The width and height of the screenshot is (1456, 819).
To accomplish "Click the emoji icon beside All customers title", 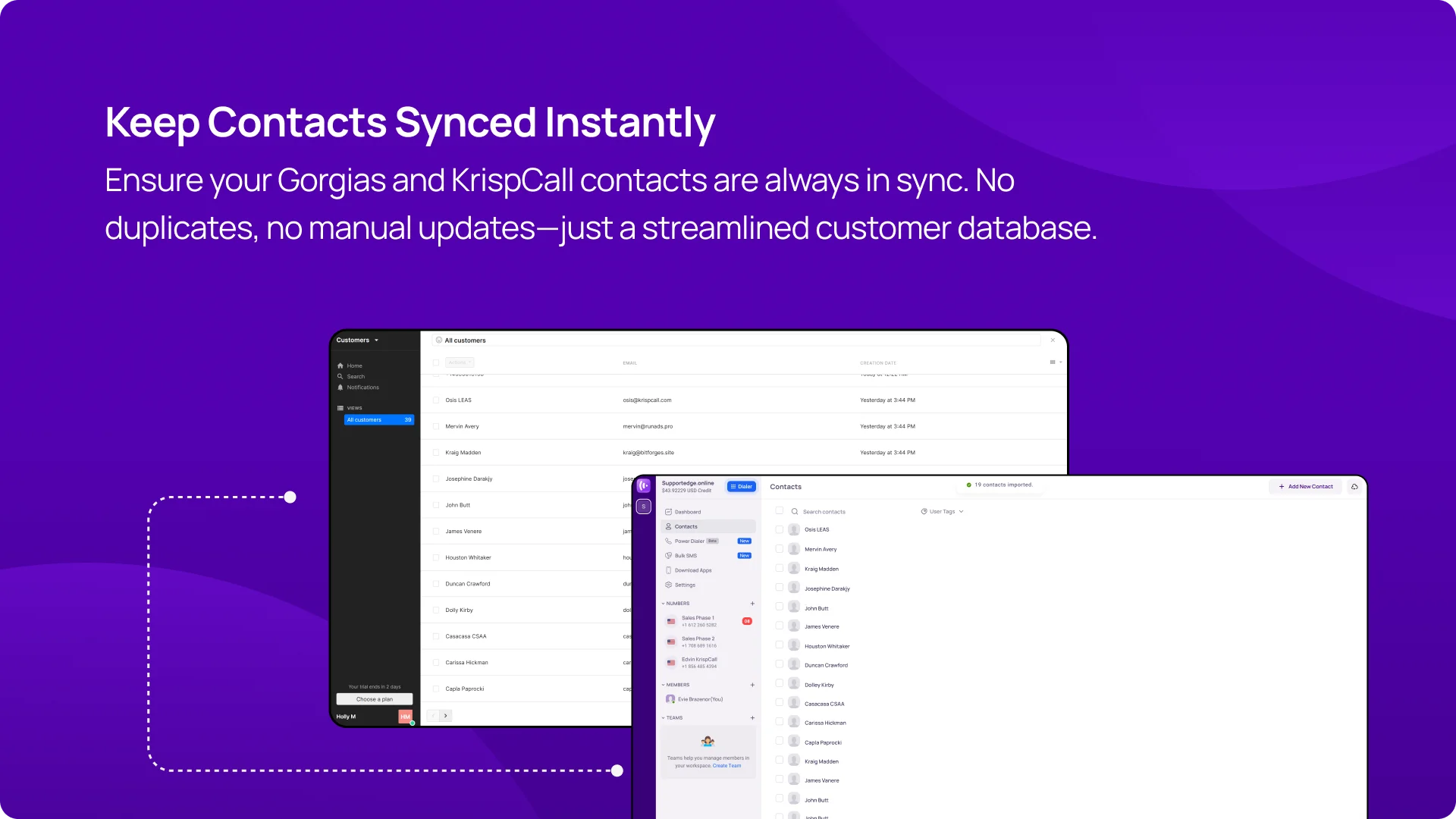I will pos(439,340).
